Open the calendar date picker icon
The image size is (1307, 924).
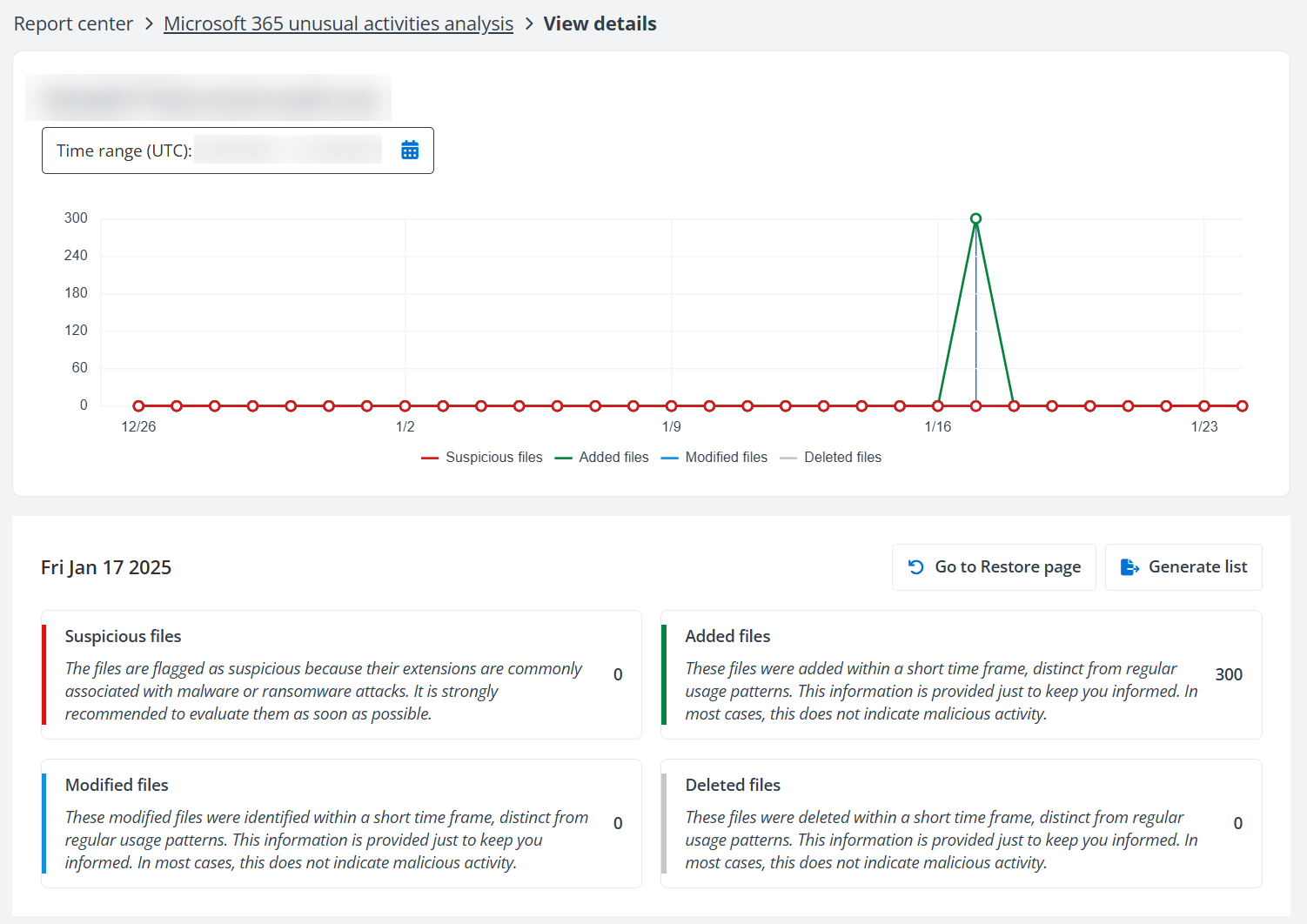click(410, 151)
